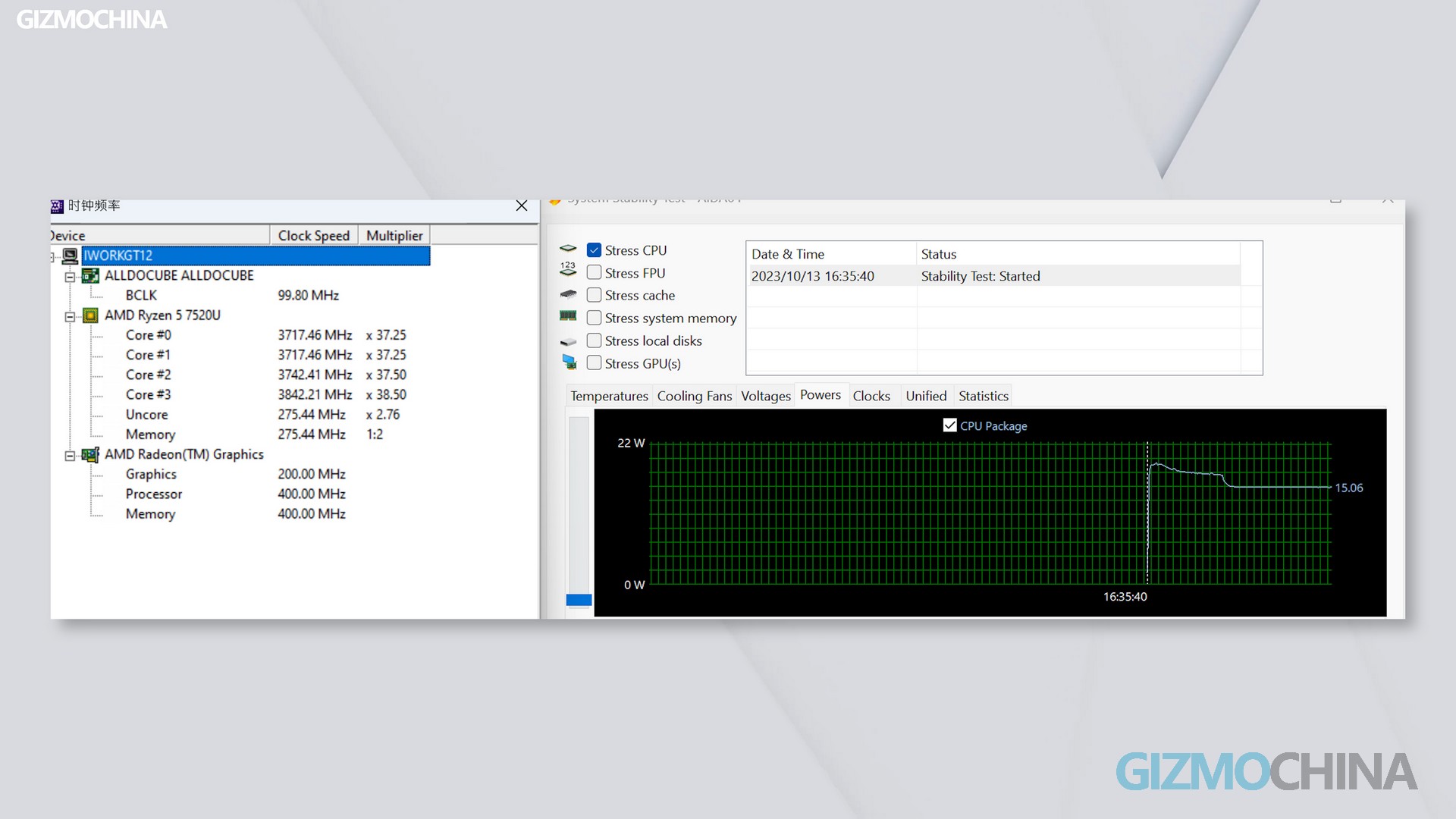The width and height of the screenshot is (1456, 819).
Task: Click the GPU icon beside Stress GPU(s)
Action: click(568, 362)
